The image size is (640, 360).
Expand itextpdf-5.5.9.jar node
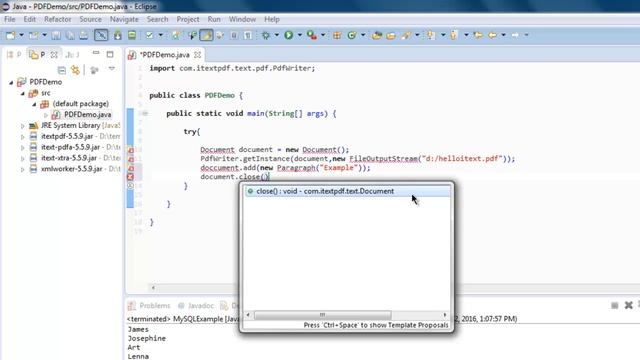tap(23, 137)
